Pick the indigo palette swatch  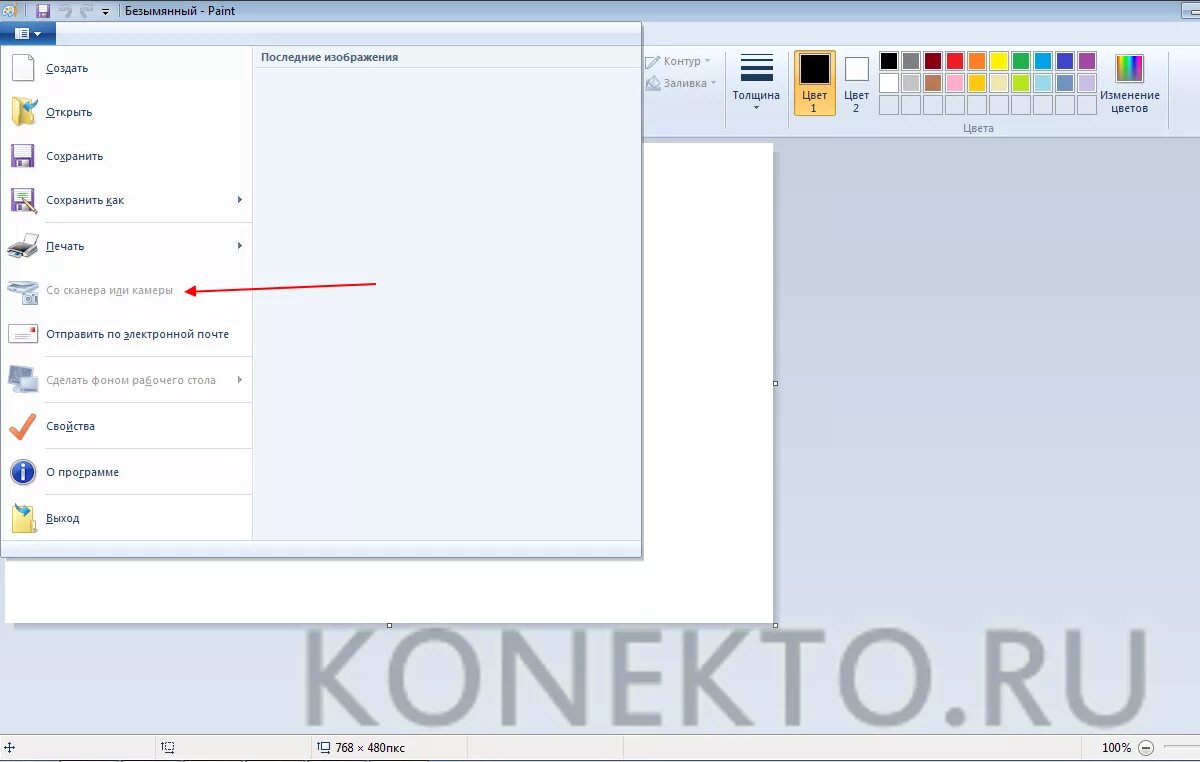point(1065,61)
